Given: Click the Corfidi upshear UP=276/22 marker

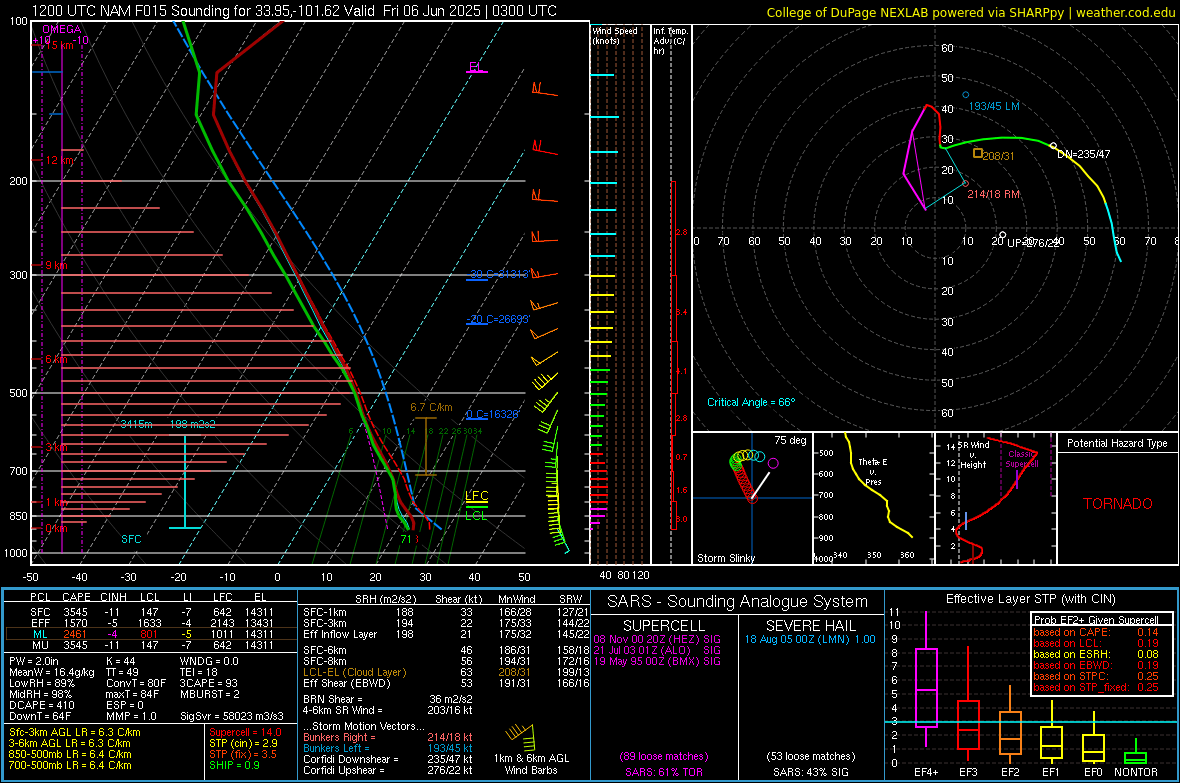Looking at the screenshot, I should (x=1002, y=236).
